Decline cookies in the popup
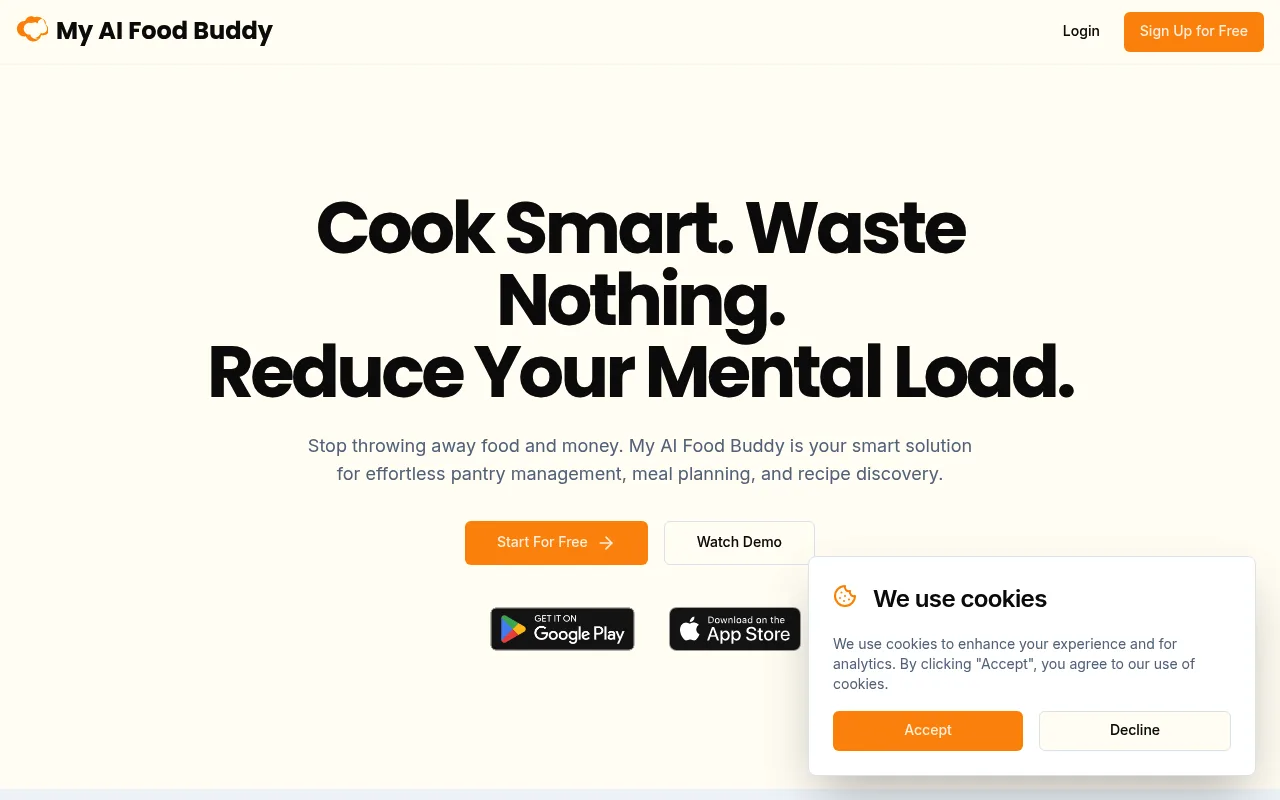This screenshot has height=800, width=1280. (1135, 731)
